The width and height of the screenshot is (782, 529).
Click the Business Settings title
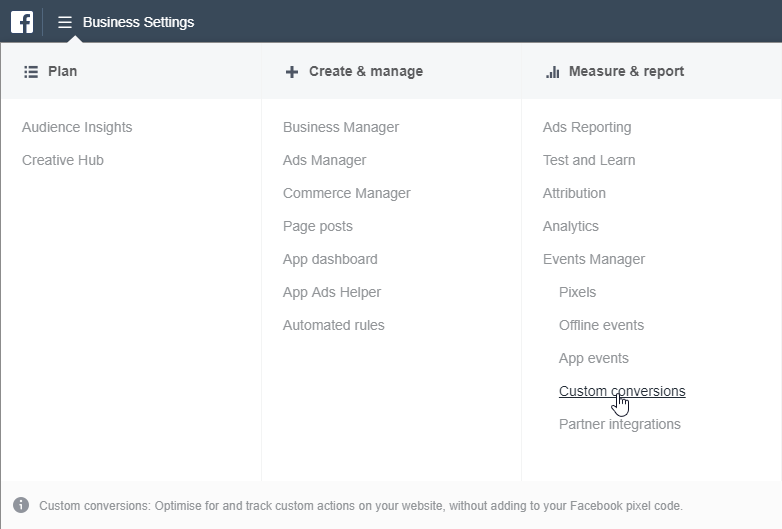click(139, 22)
